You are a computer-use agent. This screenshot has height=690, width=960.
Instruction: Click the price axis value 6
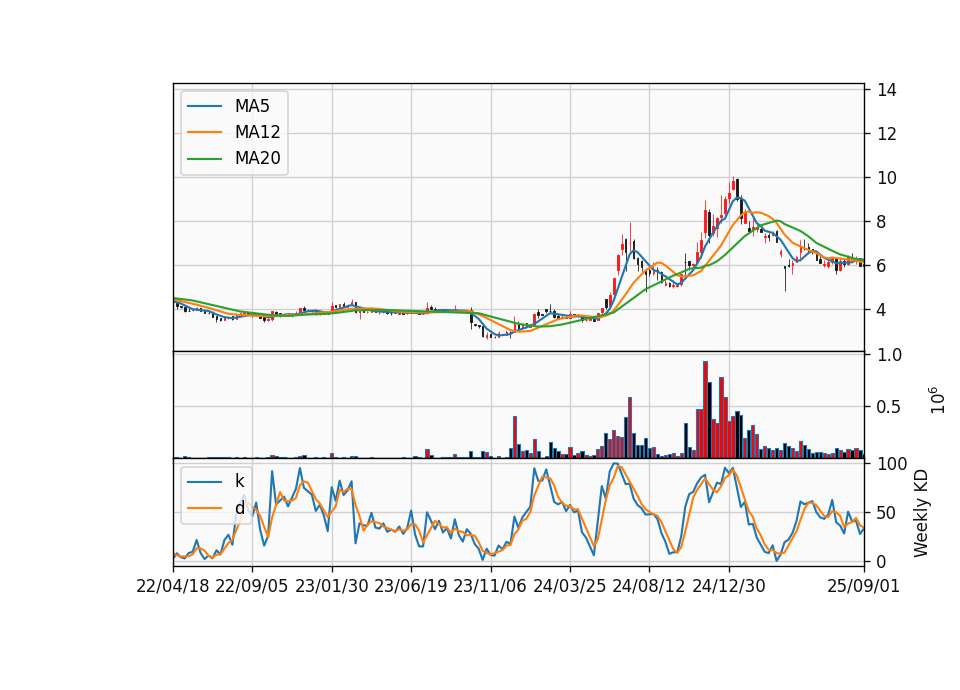(882, 266)
